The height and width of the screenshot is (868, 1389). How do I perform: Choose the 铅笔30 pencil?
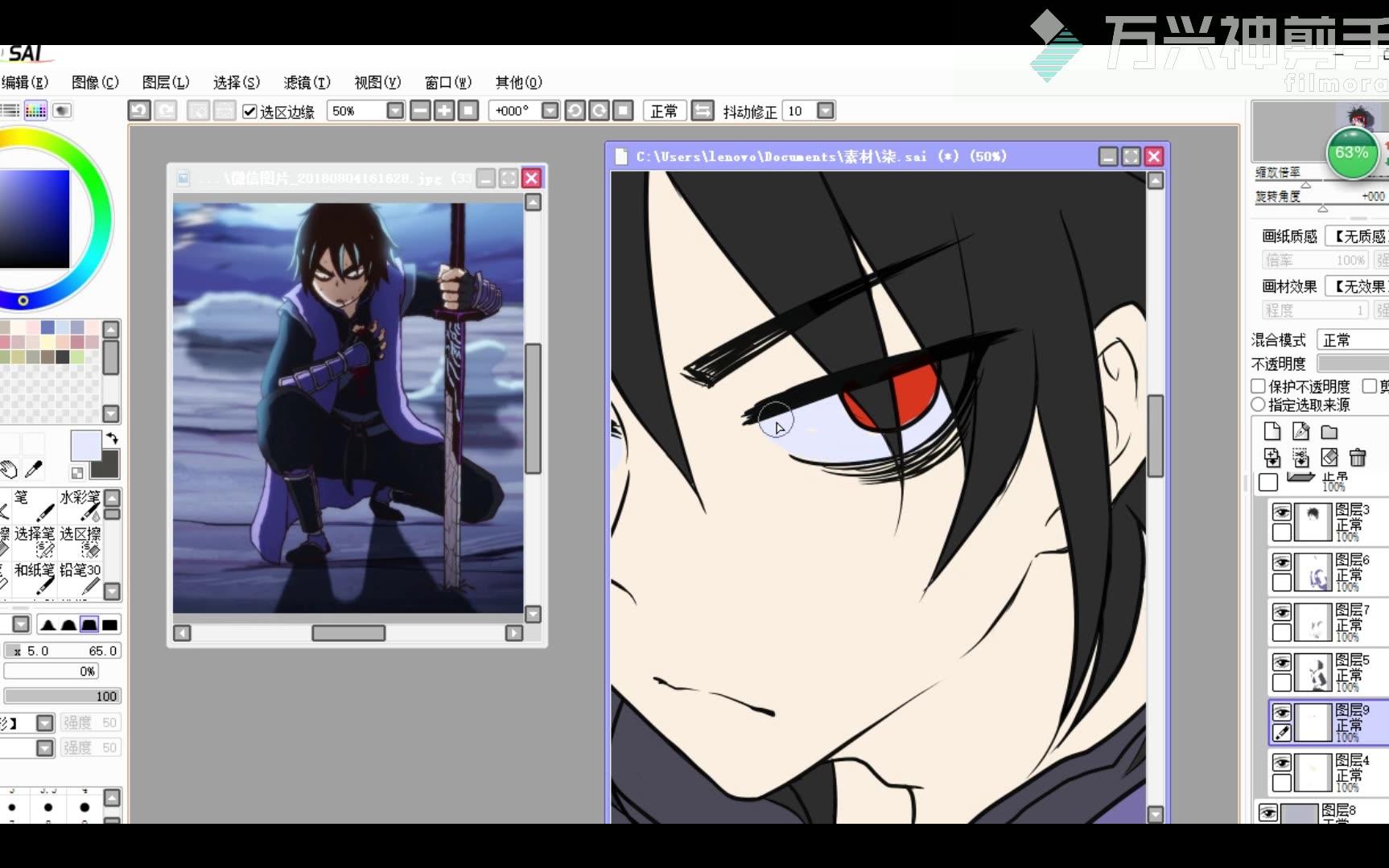click(x=80, y=578)
